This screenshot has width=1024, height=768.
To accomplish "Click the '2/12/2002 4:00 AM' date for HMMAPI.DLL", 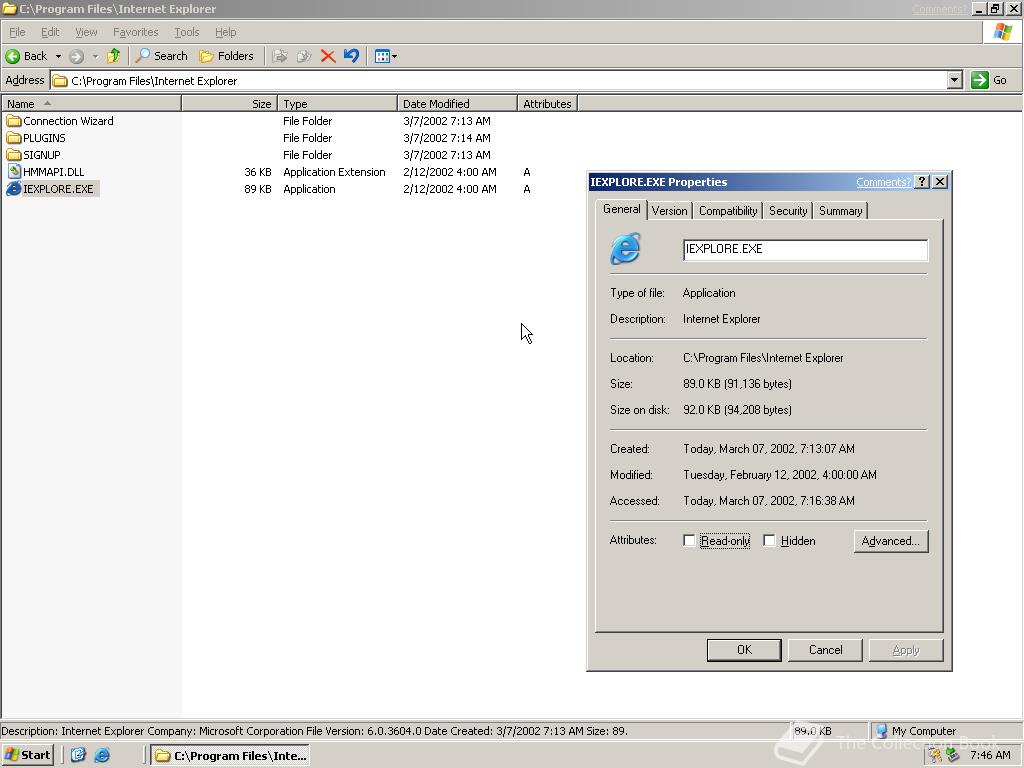I will (x=449, y=172).
